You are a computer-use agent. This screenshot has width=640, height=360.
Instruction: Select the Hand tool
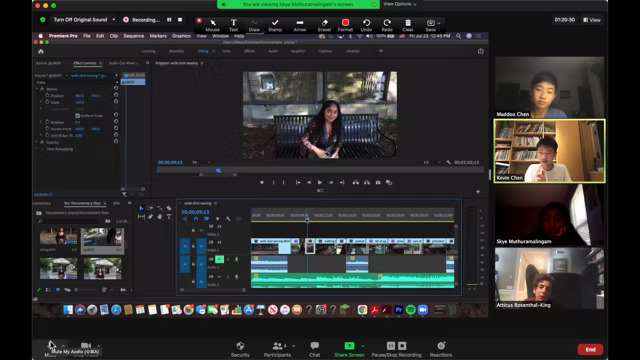(160, 217)
